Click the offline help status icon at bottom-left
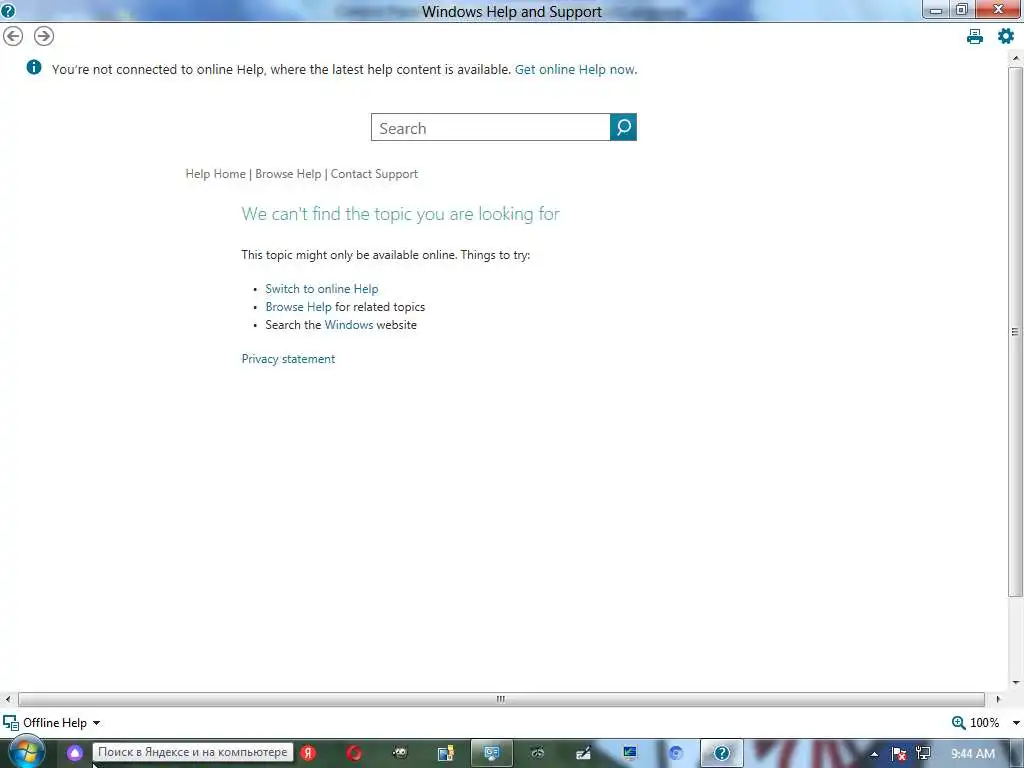 [10, 722]
